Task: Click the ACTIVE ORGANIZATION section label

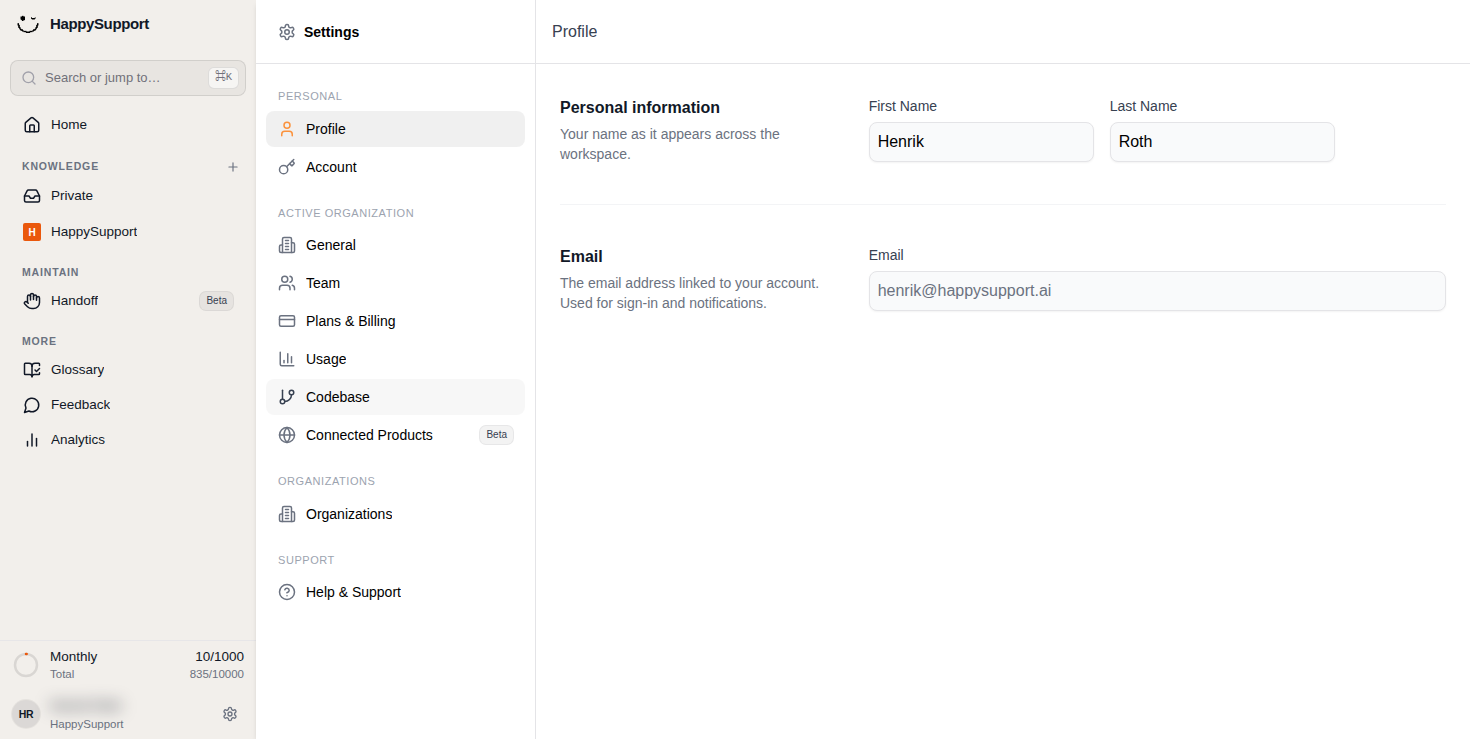Action: tap(346, 213)
